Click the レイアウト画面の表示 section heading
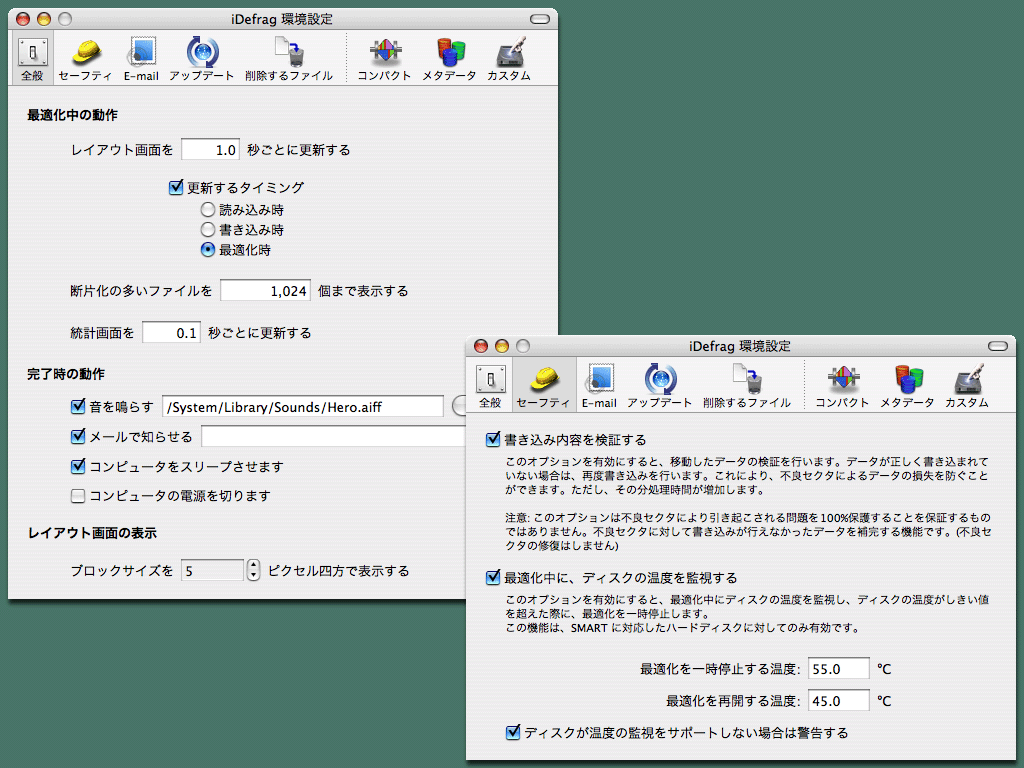The image size is (1024, 768). 92,533
